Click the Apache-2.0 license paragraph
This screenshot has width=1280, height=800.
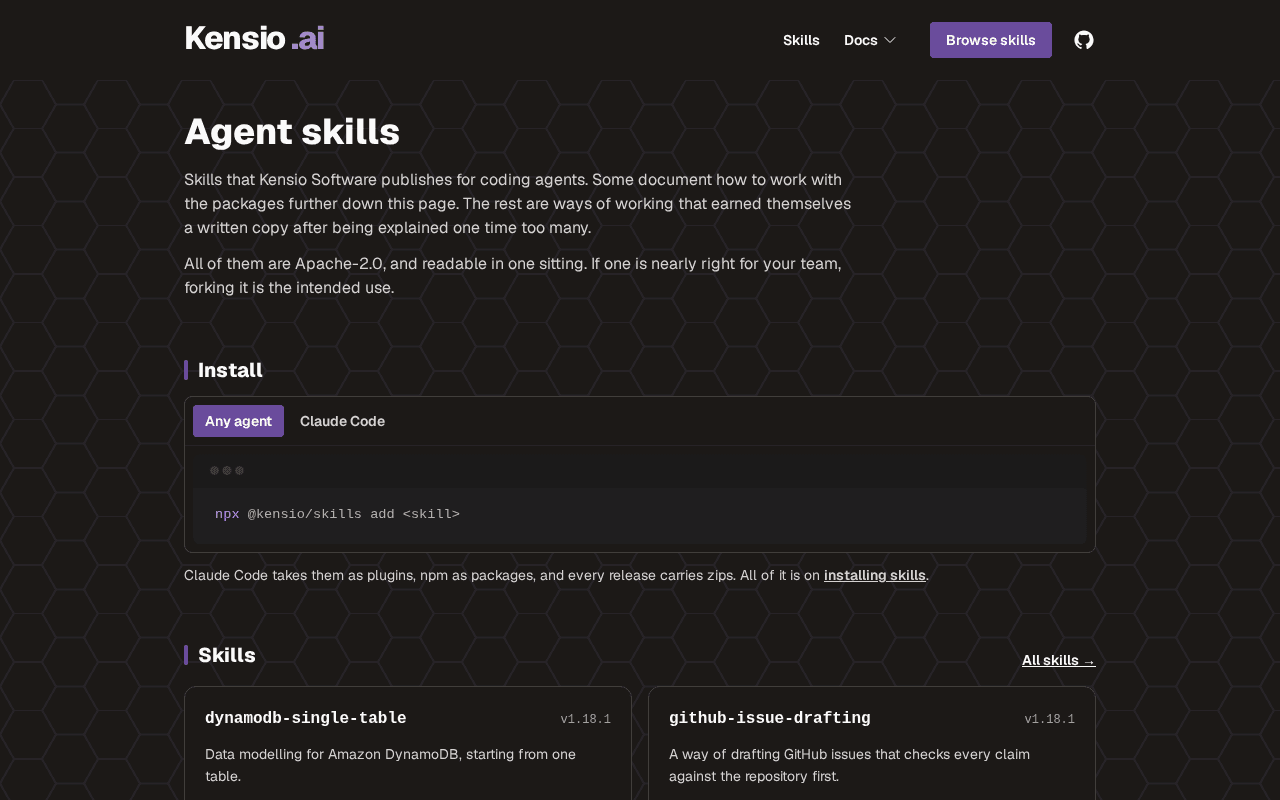point(513,276)
